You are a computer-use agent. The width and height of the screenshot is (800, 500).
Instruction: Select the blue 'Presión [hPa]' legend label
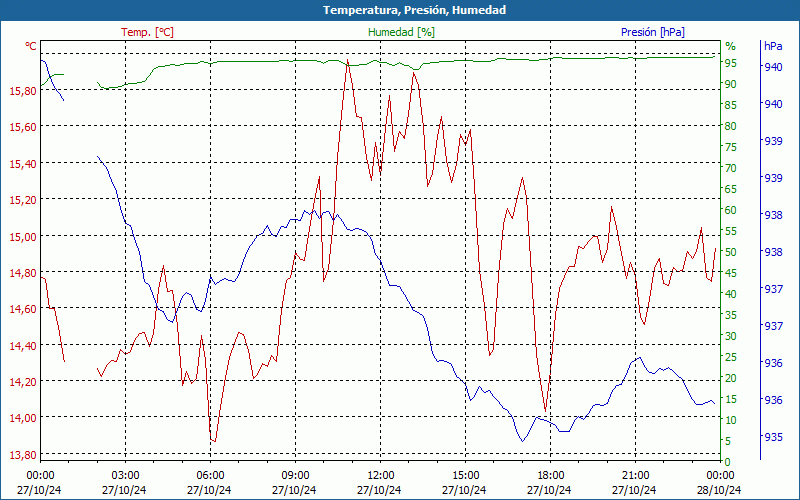tap(653, 32)
